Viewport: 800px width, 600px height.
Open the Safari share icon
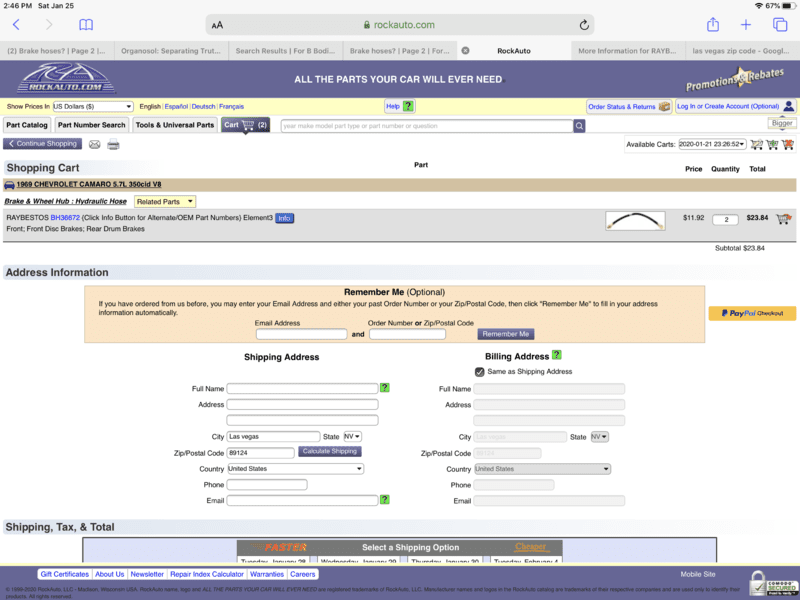pos(713,24)
